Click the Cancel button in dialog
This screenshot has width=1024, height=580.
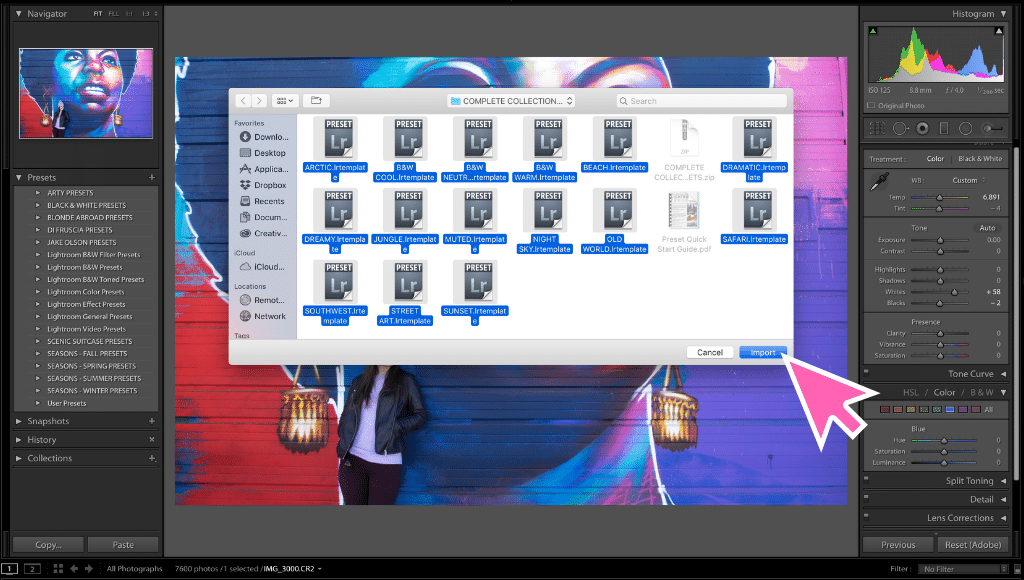[x=710, y=352]
